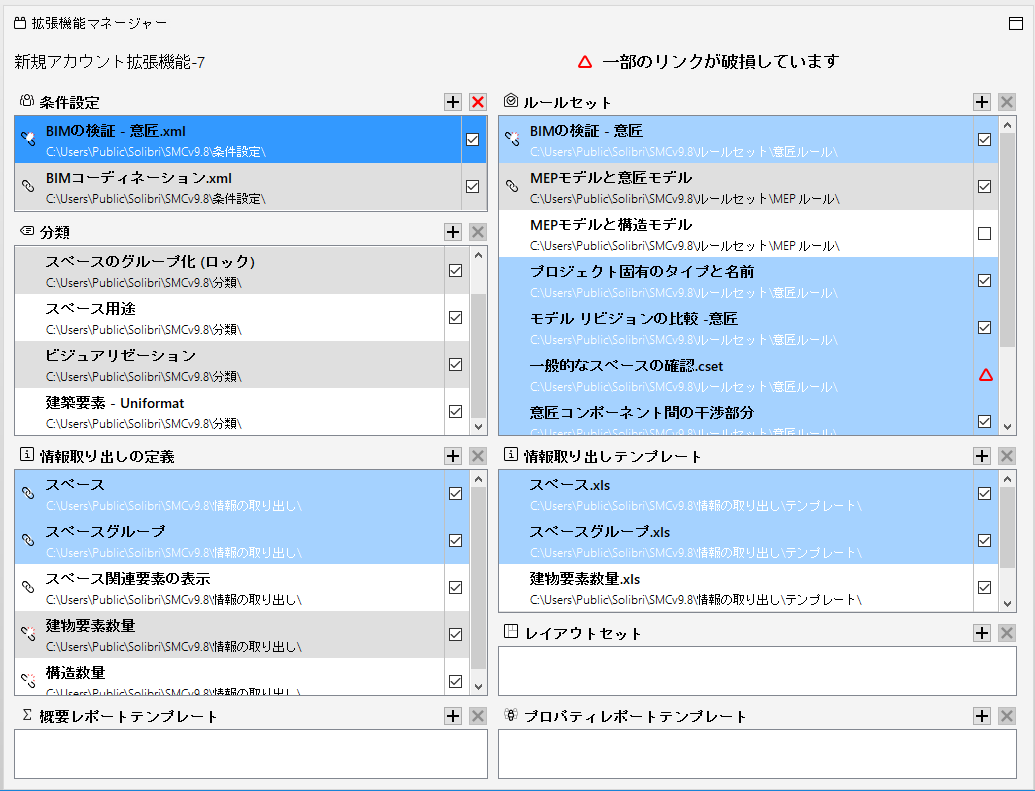
Task: Add a 概要レポートテンプレート with plus button
Action: coord(453,716)
